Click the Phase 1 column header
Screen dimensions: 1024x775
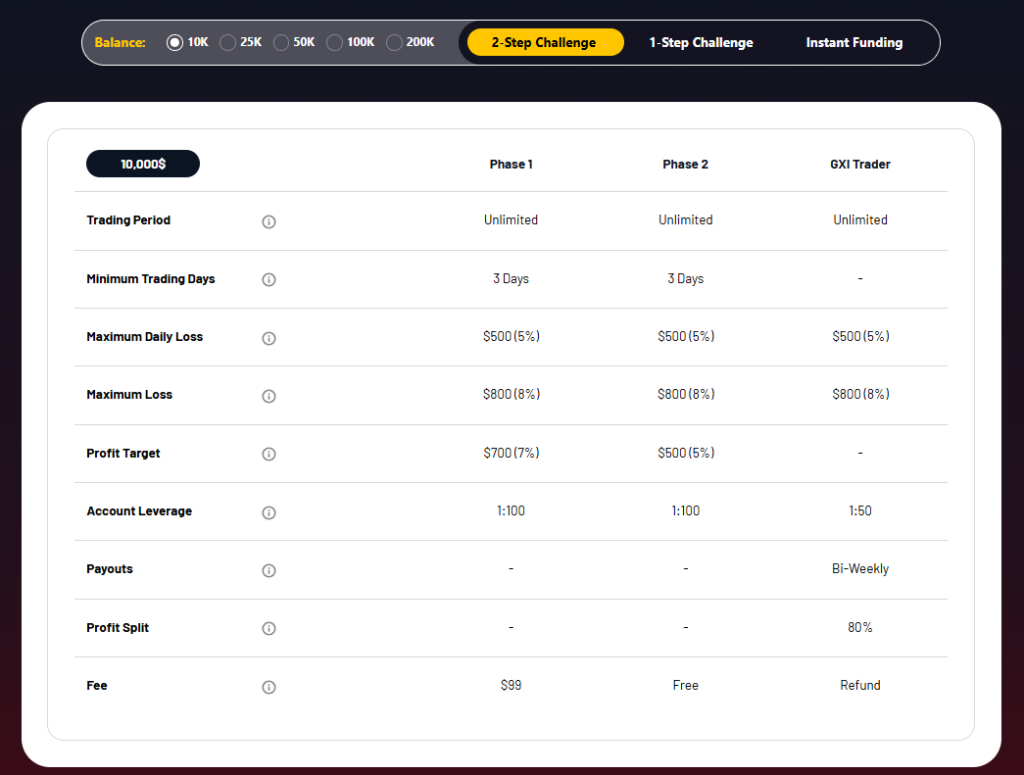click(511, 163)
